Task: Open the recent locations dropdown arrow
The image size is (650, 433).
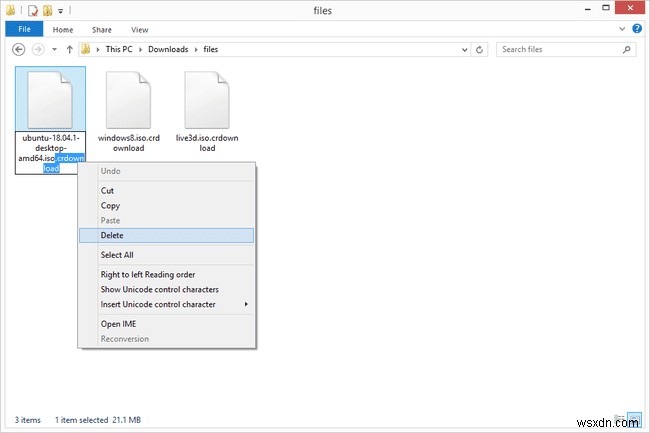Action: [x=54, y=50]
